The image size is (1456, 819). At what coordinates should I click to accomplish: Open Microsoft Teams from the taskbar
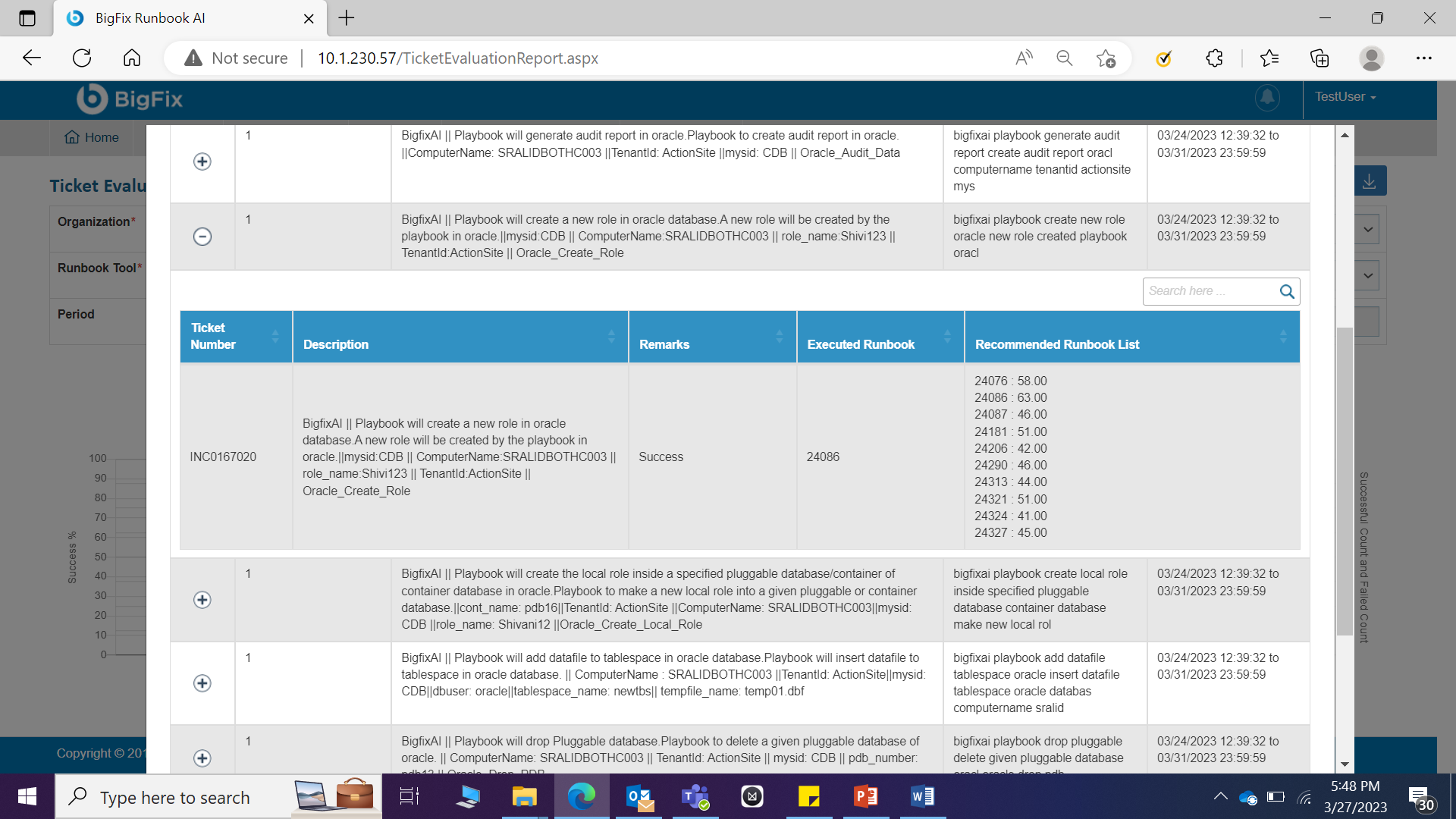pos(695,797)
